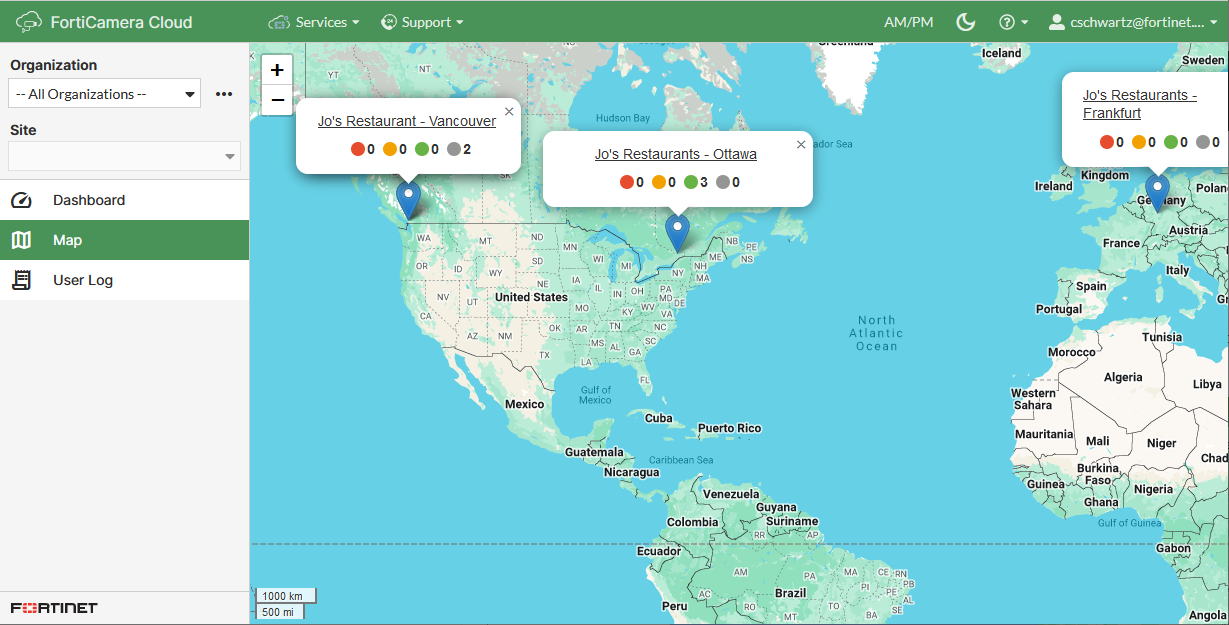Open the Services menu
Image resolution: width=1229 pixels, height=625 pixels.
314,22
